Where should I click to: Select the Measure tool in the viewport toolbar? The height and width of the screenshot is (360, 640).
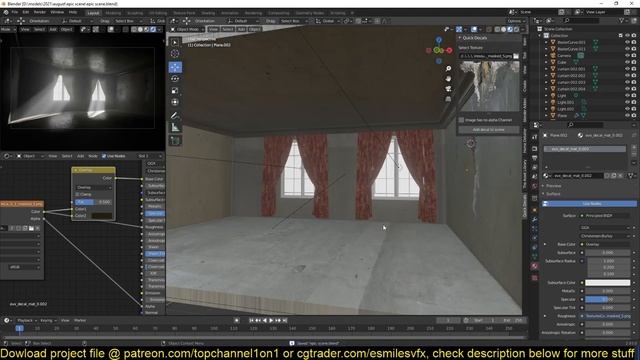175,128
